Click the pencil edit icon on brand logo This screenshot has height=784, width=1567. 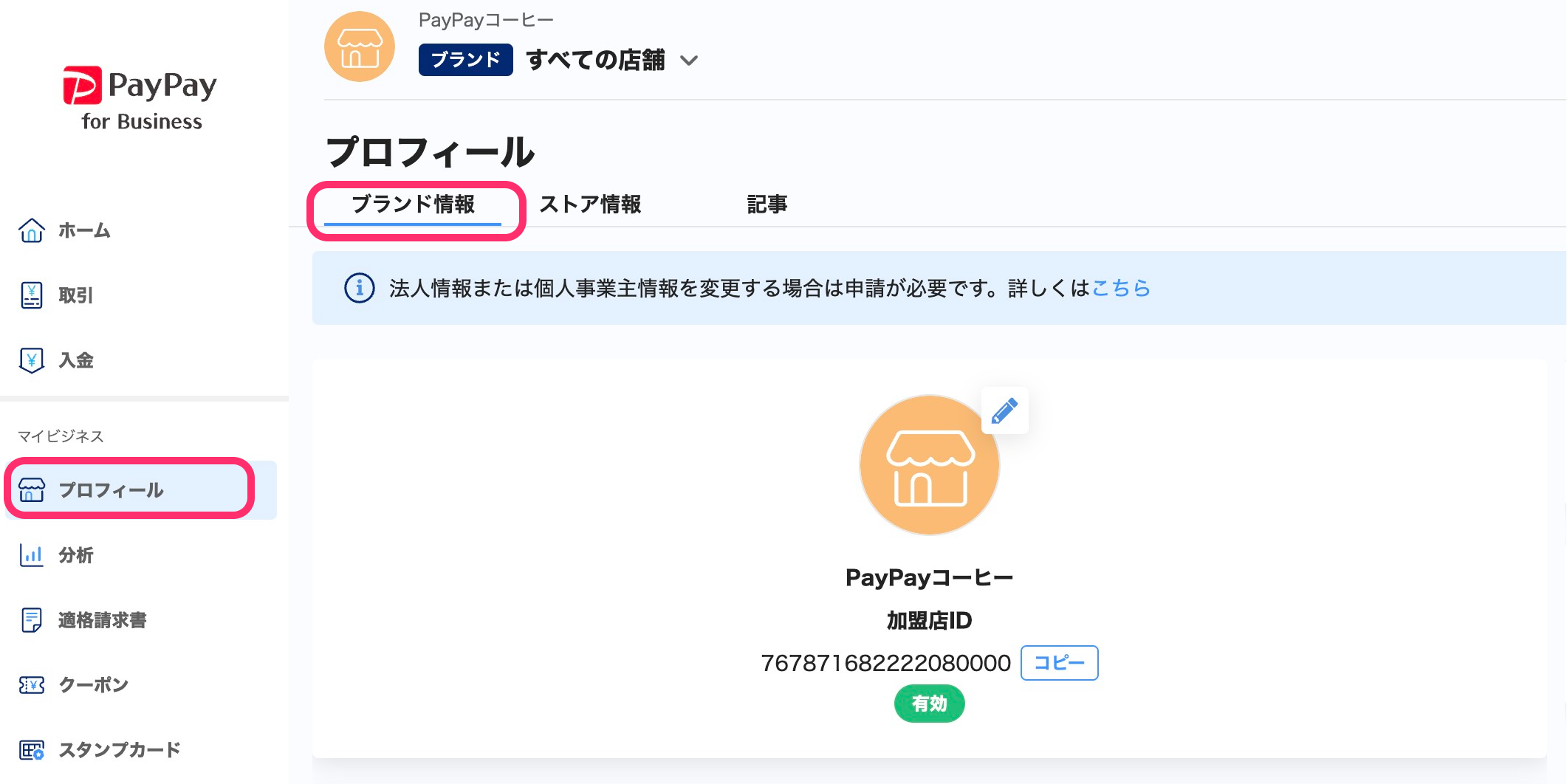point(1004,410)
